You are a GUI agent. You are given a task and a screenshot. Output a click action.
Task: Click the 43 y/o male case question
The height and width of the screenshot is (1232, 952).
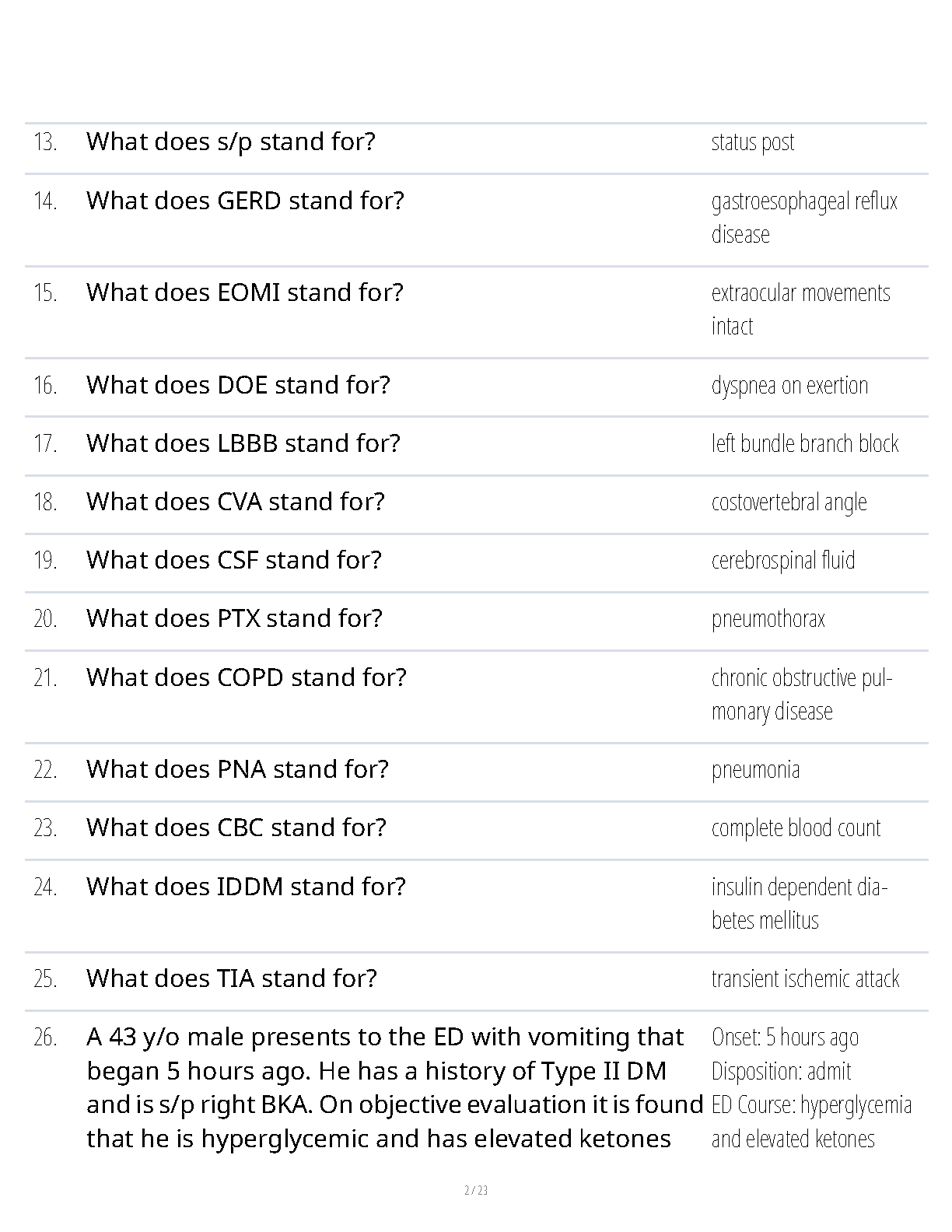(x=395, y=1088)
